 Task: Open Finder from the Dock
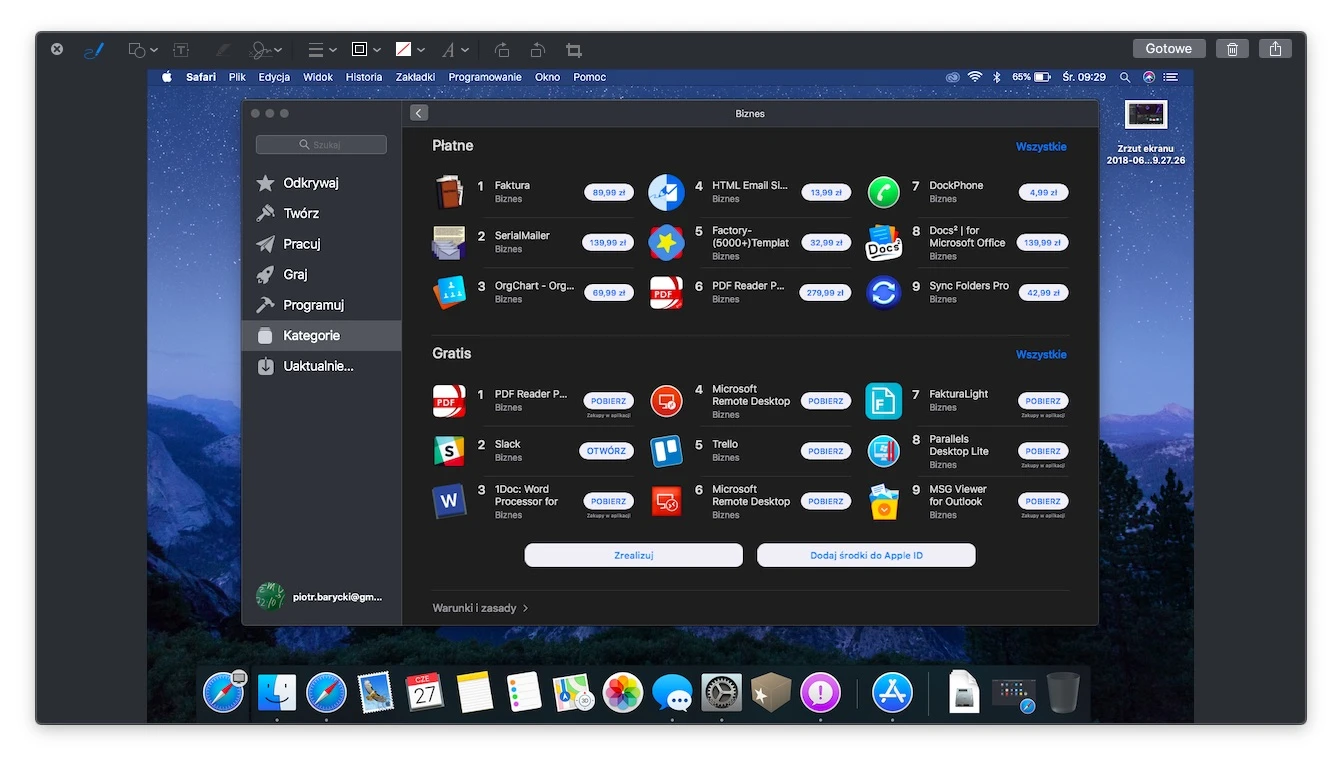point(277,692)
